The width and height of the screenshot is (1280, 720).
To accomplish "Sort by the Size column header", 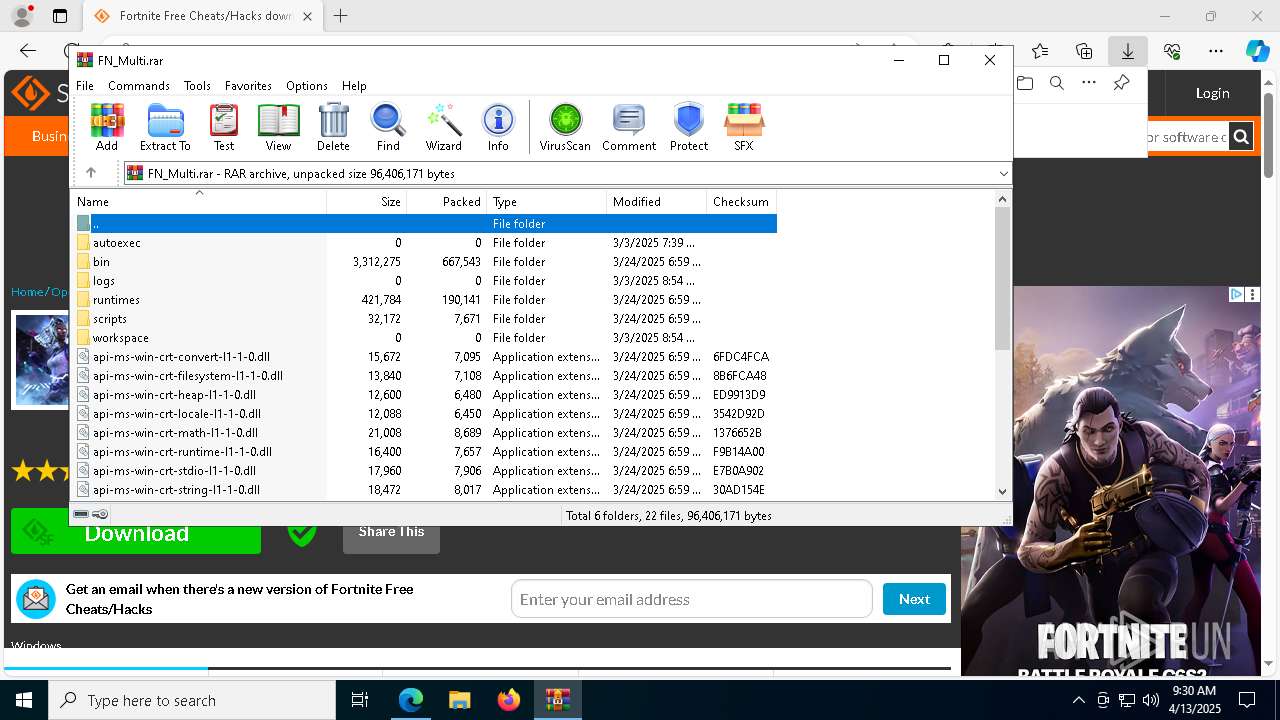I will (x=367, y=202).
